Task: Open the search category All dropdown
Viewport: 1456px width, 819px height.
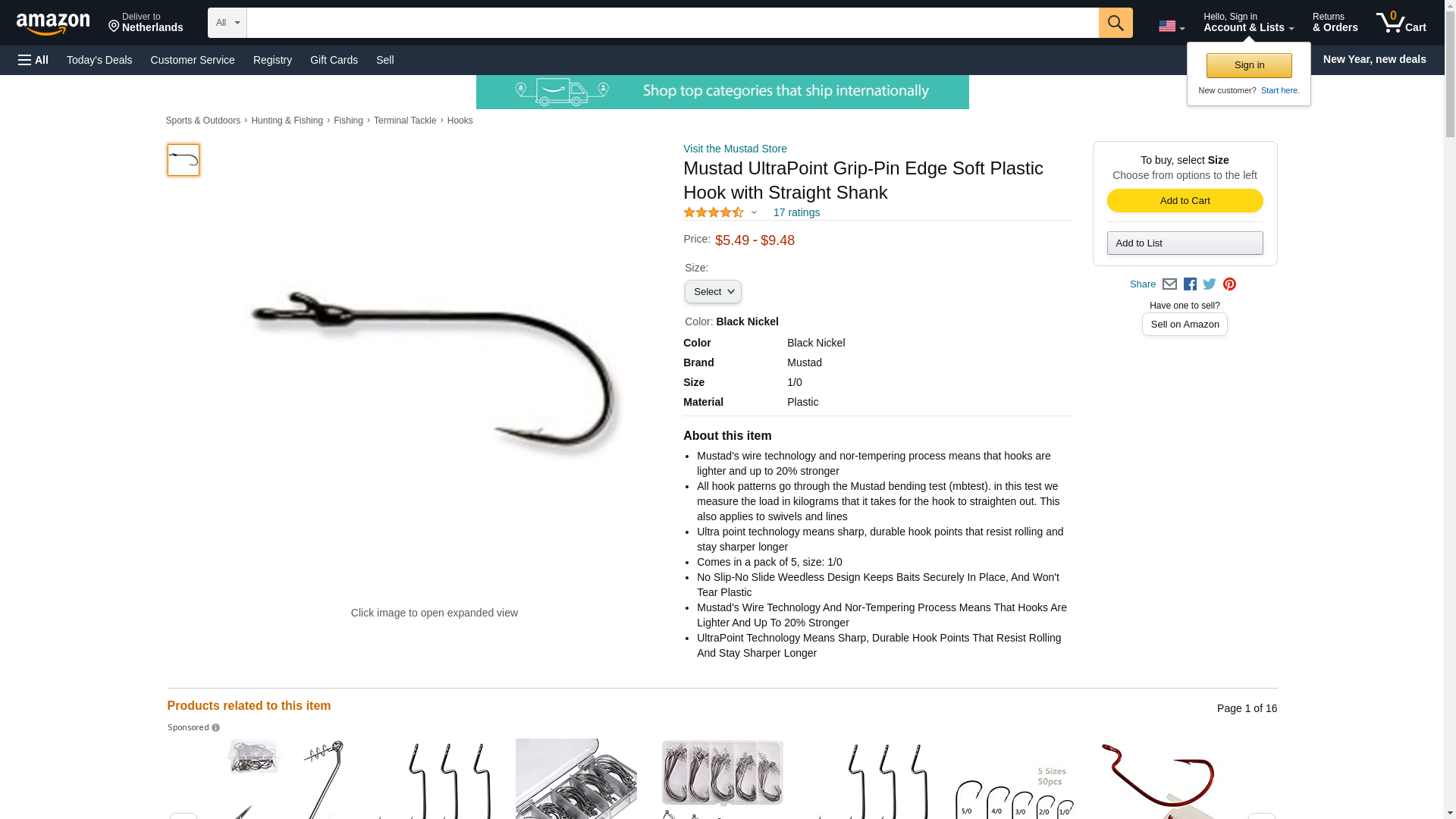Action: (x=227, y=23)
